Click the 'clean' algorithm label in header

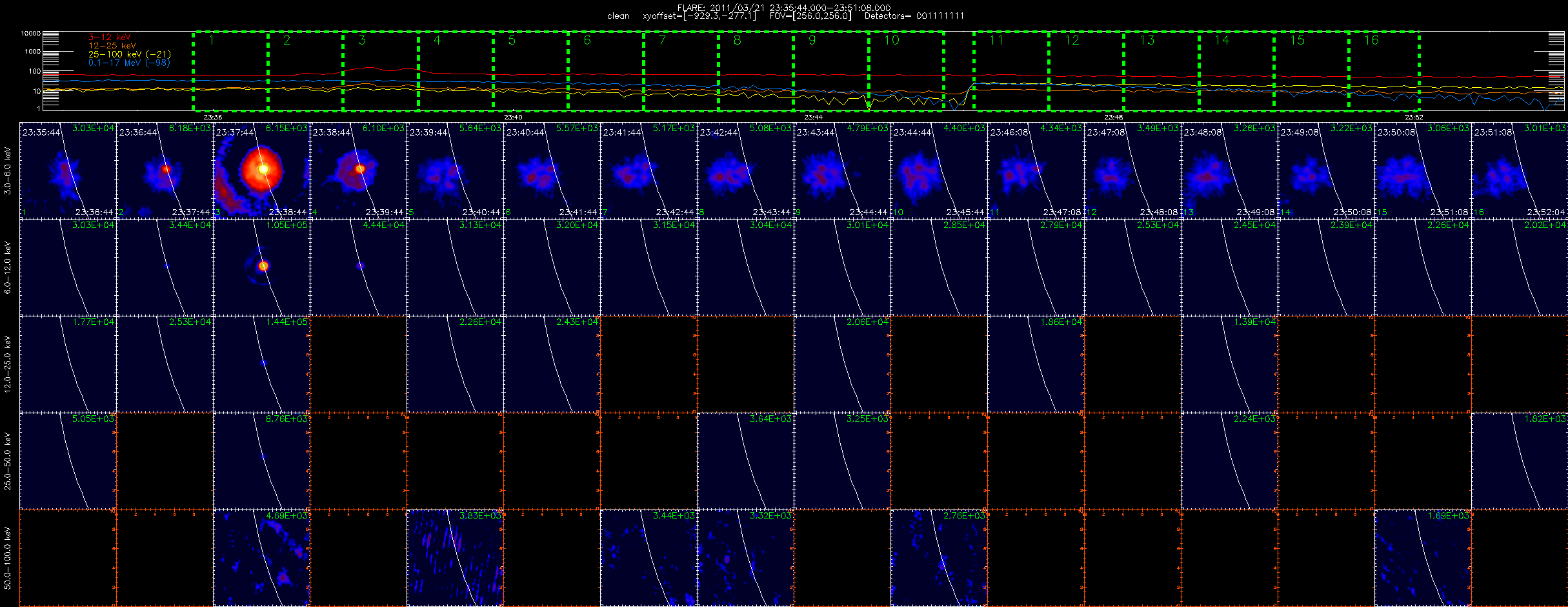coord(618,16)
